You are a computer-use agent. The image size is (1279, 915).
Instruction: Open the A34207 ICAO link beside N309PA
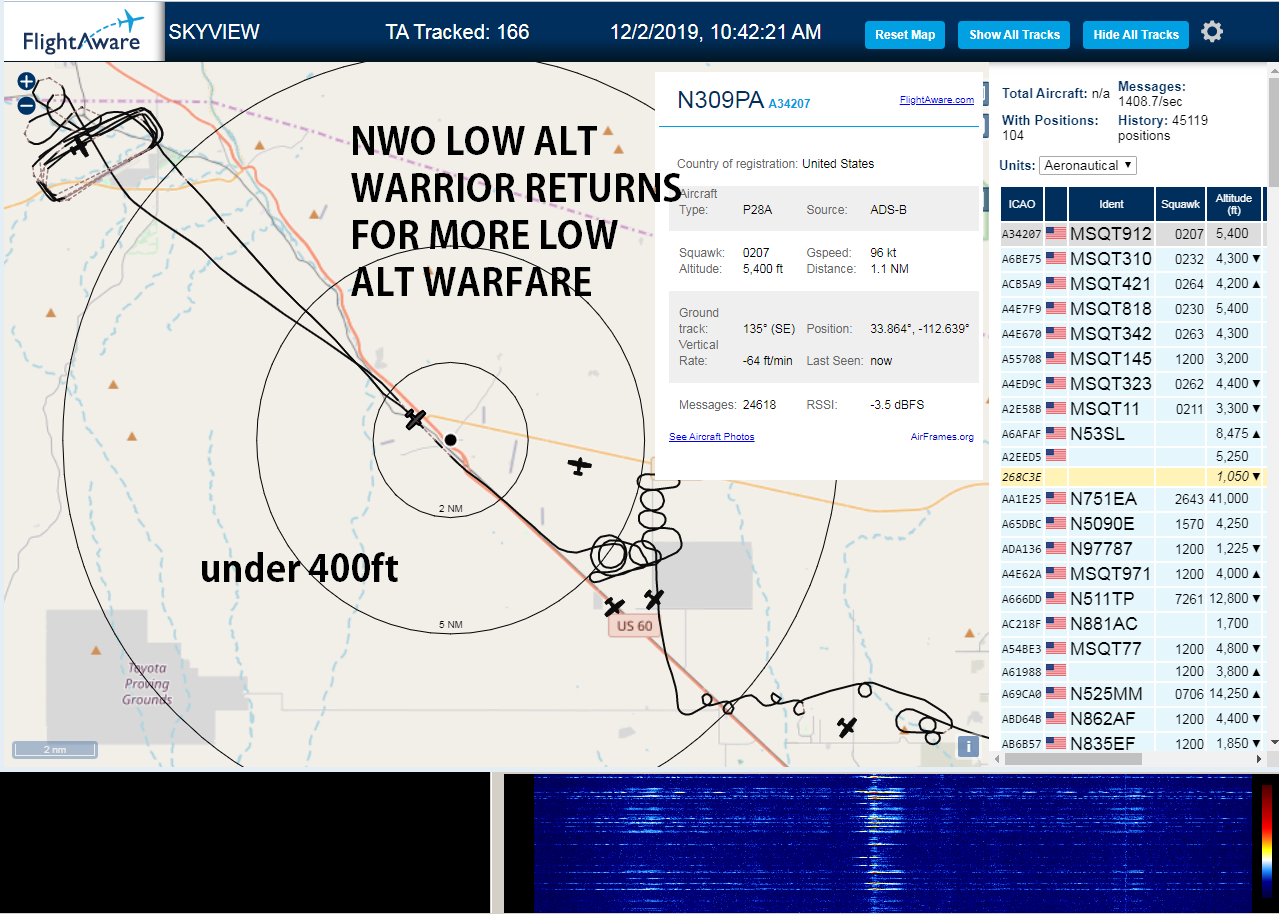click(789, 103)
